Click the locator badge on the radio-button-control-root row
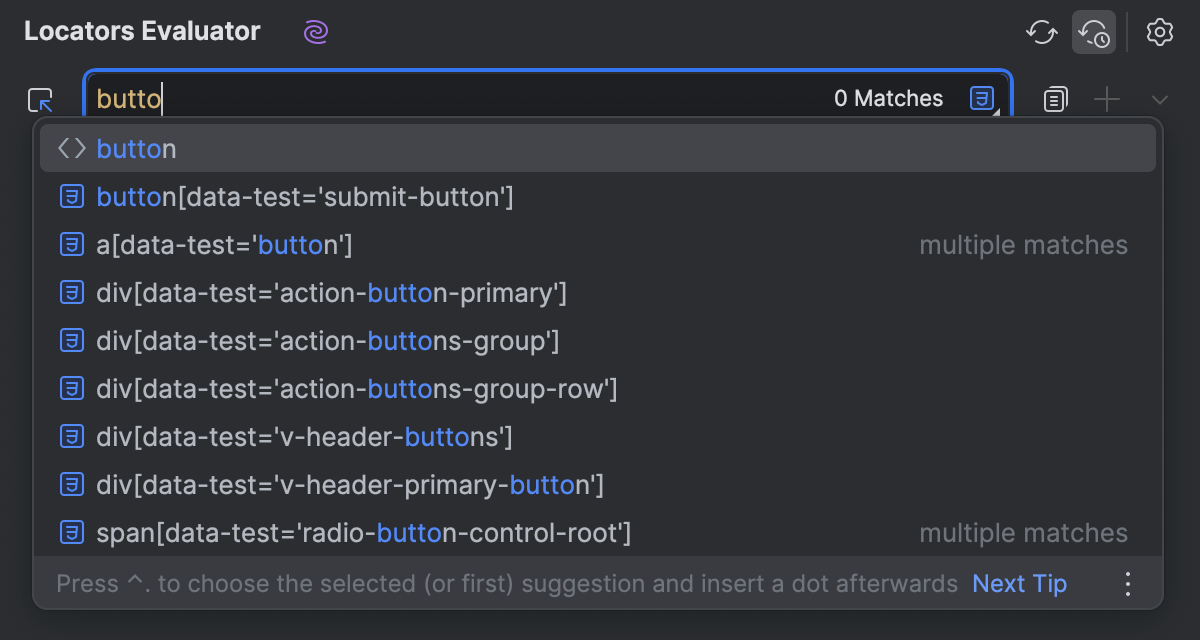The width and height of the screenshot is (1200, 640). point(71,533)
